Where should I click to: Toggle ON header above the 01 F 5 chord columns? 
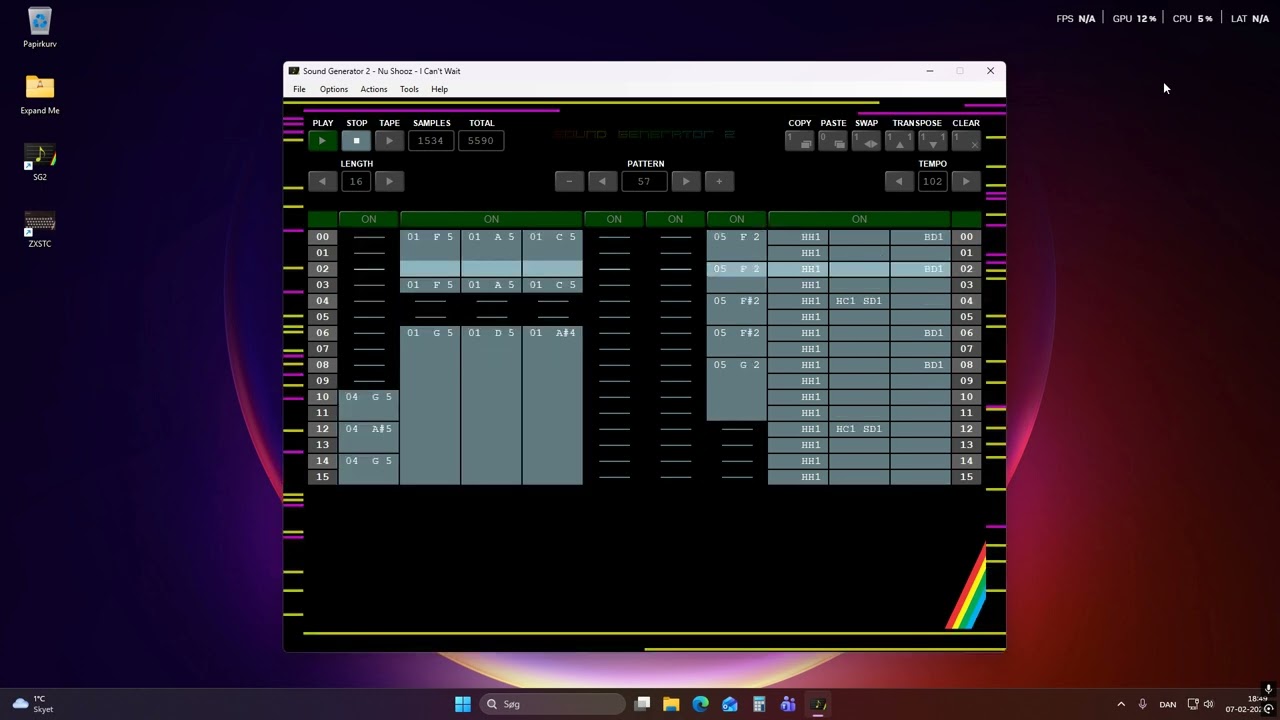point(491,219)
